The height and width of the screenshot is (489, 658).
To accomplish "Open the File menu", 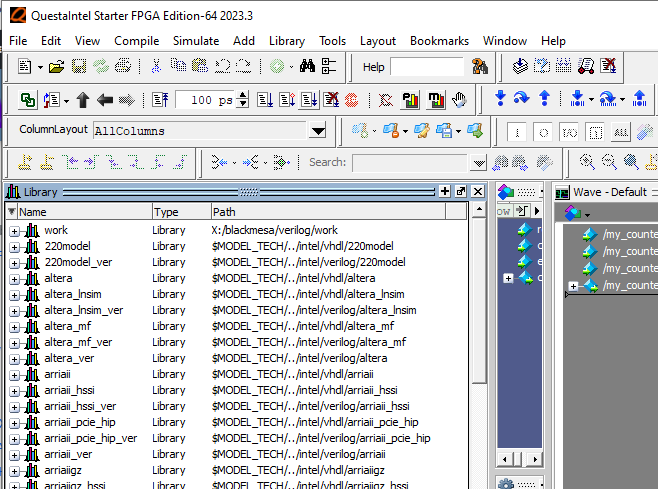I will (x=18, y=41).
